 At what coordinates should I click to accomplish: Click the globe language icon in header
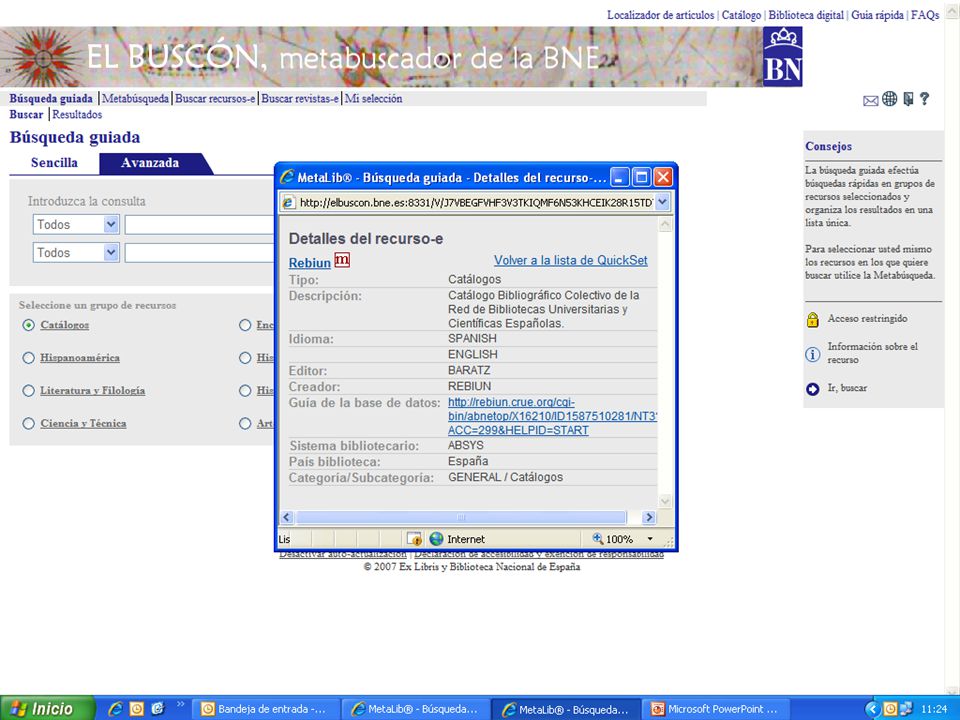(x=890, y=99)
